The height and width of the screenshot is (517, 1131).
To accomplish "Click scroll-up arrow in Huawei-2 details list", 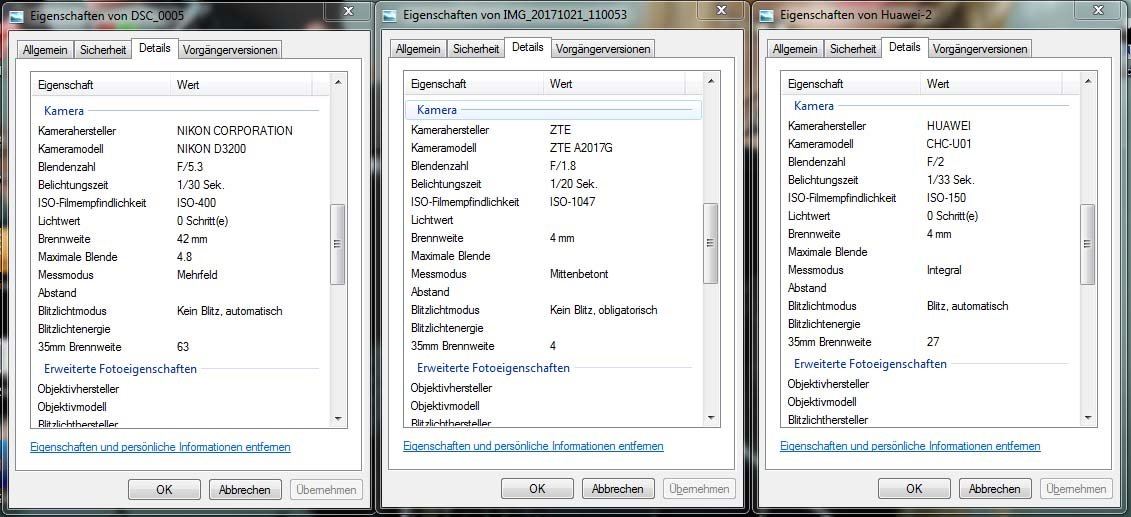I will click(1088, 83).
